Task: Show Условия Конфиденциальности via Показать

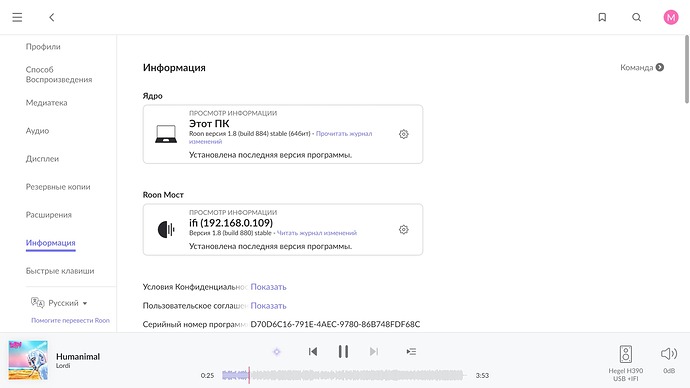Action: click(268, 287)
